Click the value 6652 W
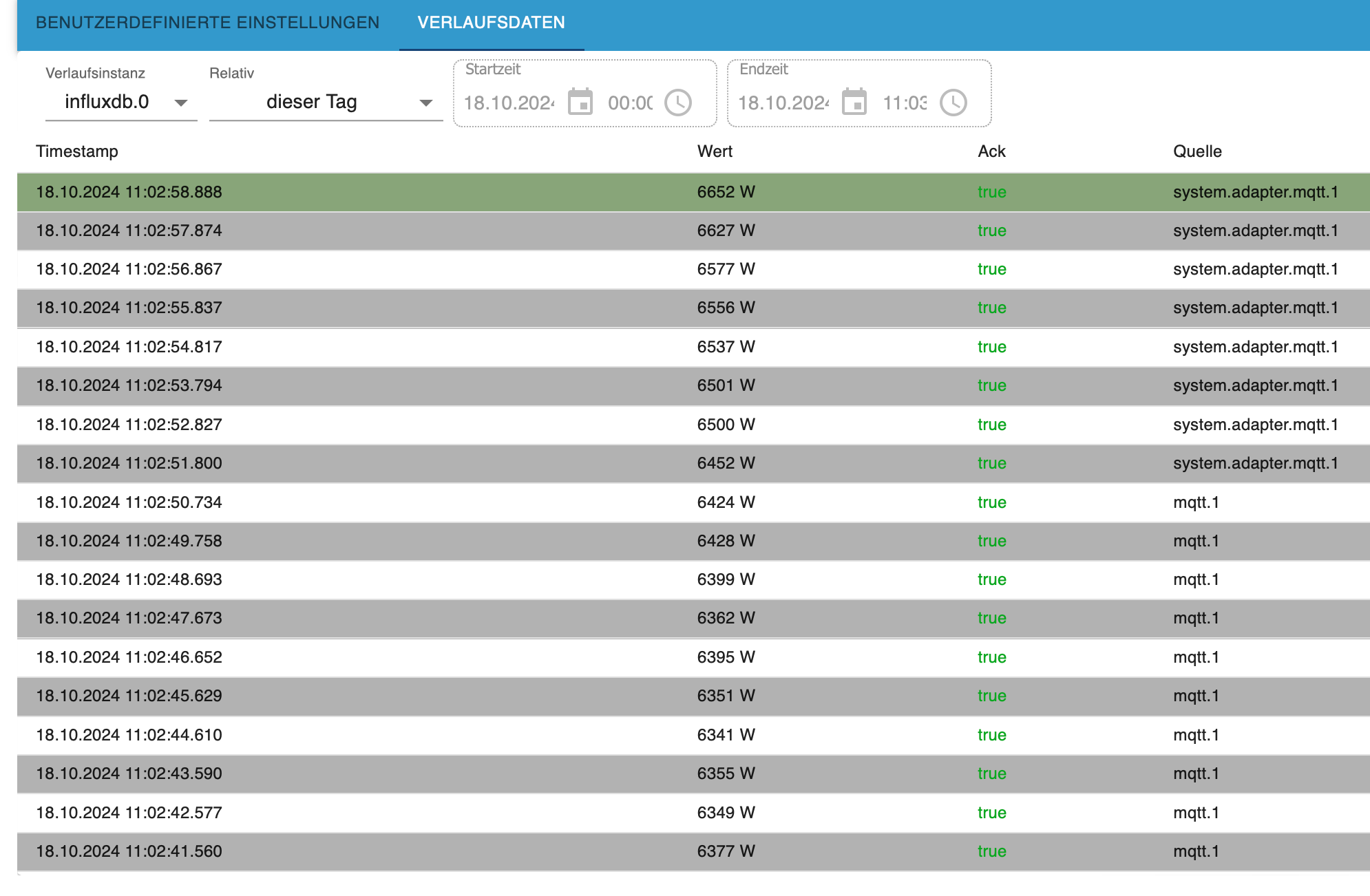 (x=726, y=192)
